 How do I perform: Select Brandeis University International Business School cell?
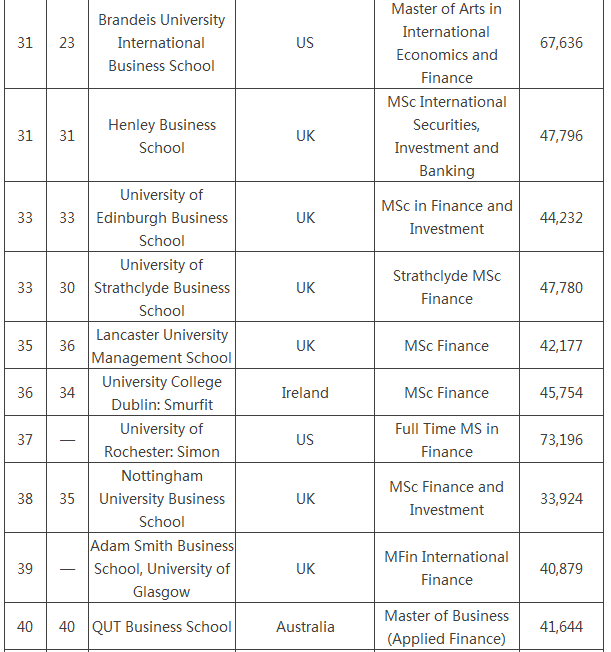[x=161, y=43]
